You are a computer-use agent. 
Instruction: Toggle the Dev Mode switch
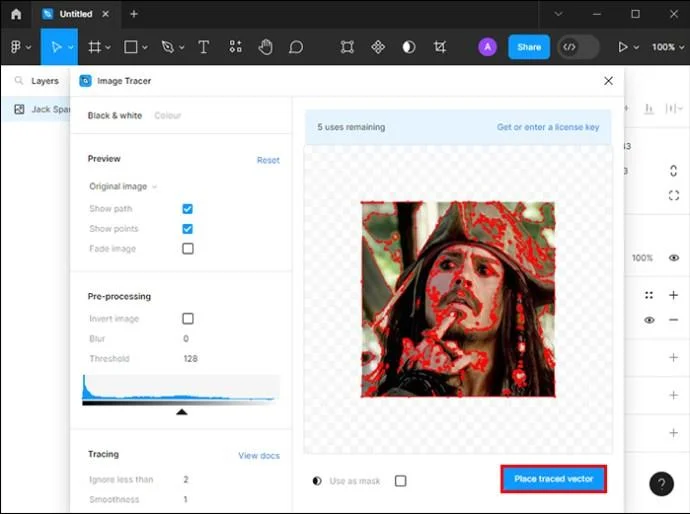pyautogui.click(x=578, y=47)
